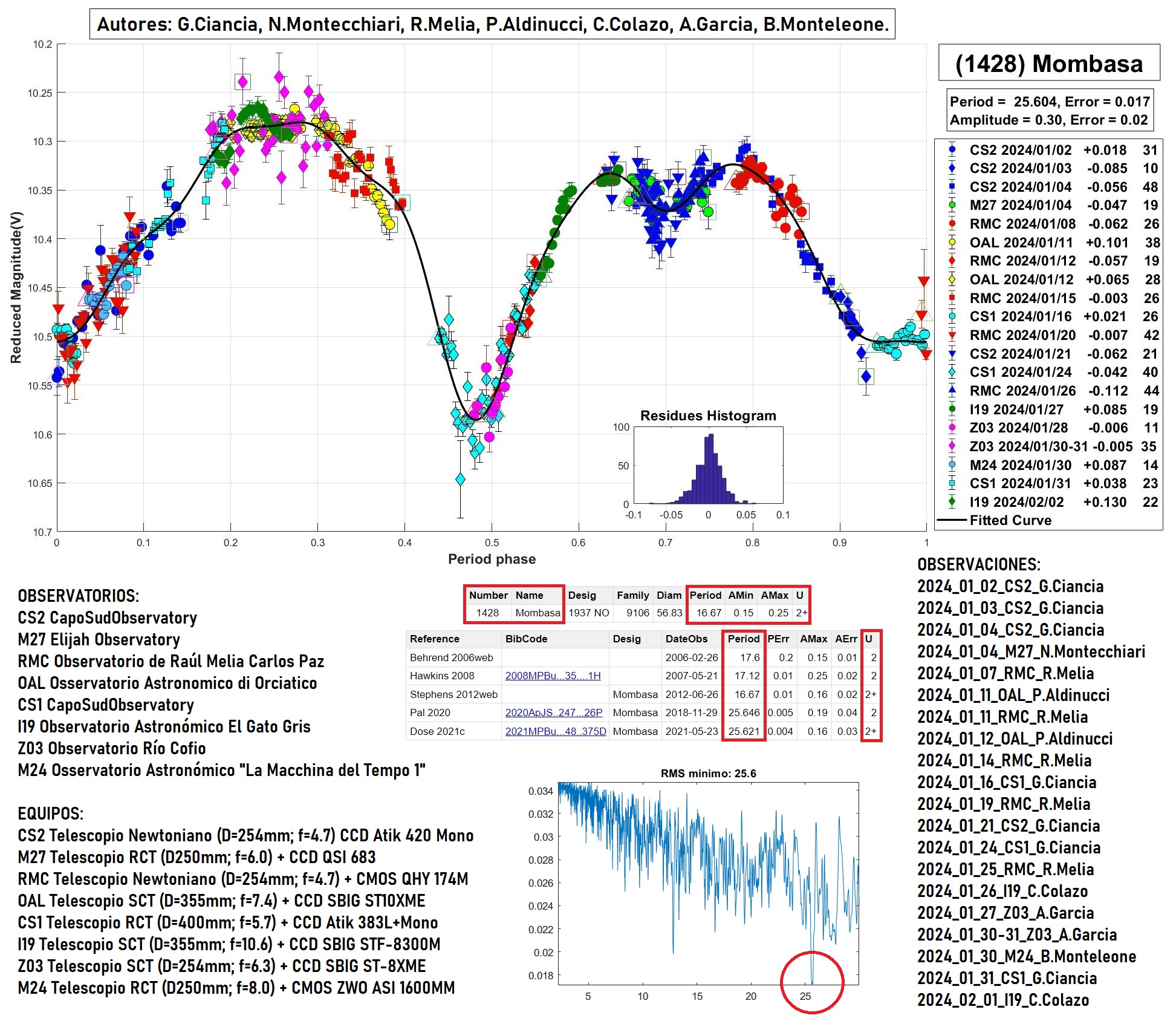The height and width of the screenshot is (1024, 1176).
Task: Click the OBSERVATORIOS: heading
Action: [79, 596]
